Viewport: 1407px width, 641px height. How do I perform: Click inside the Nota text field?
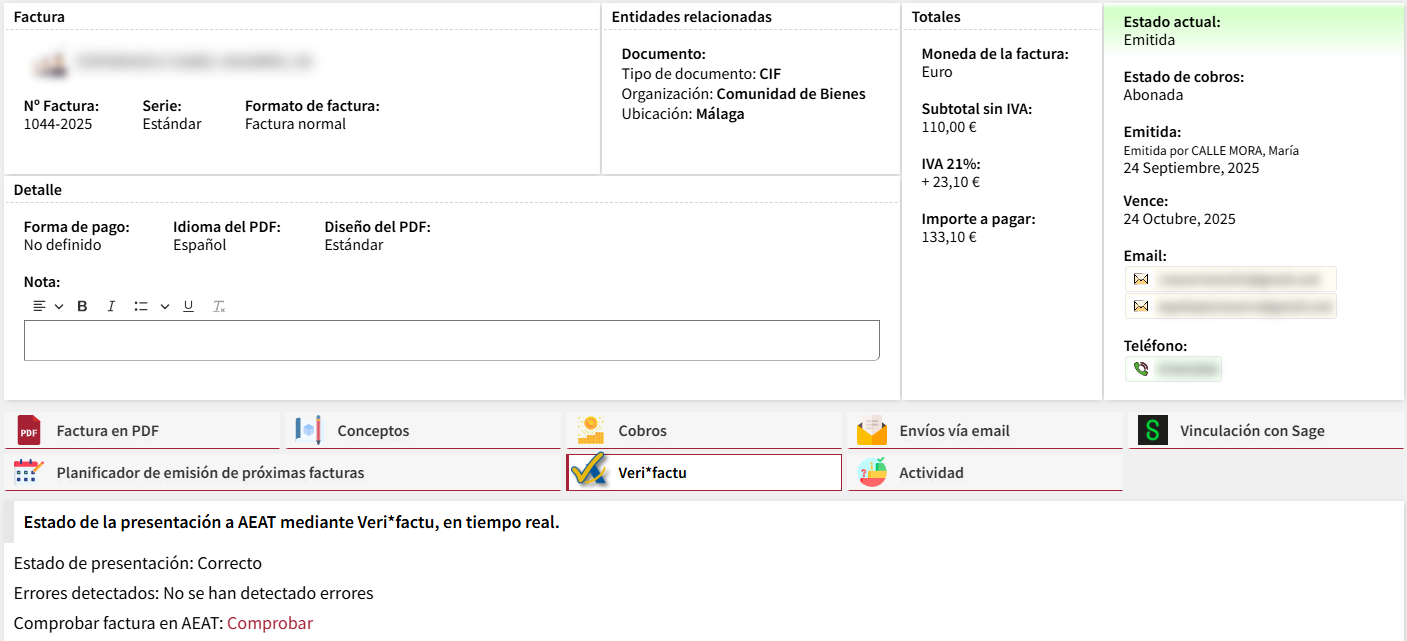pyautogui.click(x=451, y=340)
